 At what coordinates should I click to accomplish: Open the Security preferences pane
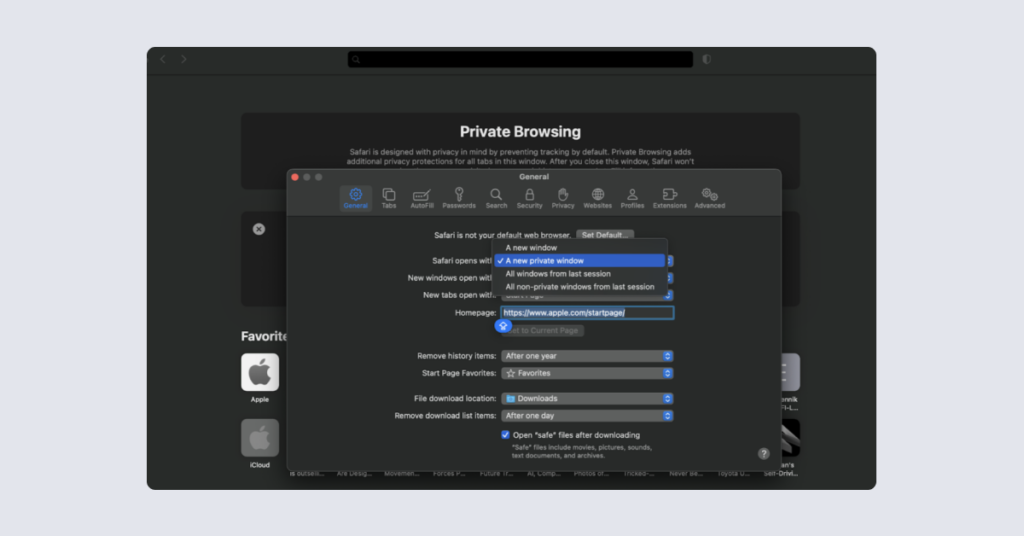pyautogui.click(x=530, y=198)
